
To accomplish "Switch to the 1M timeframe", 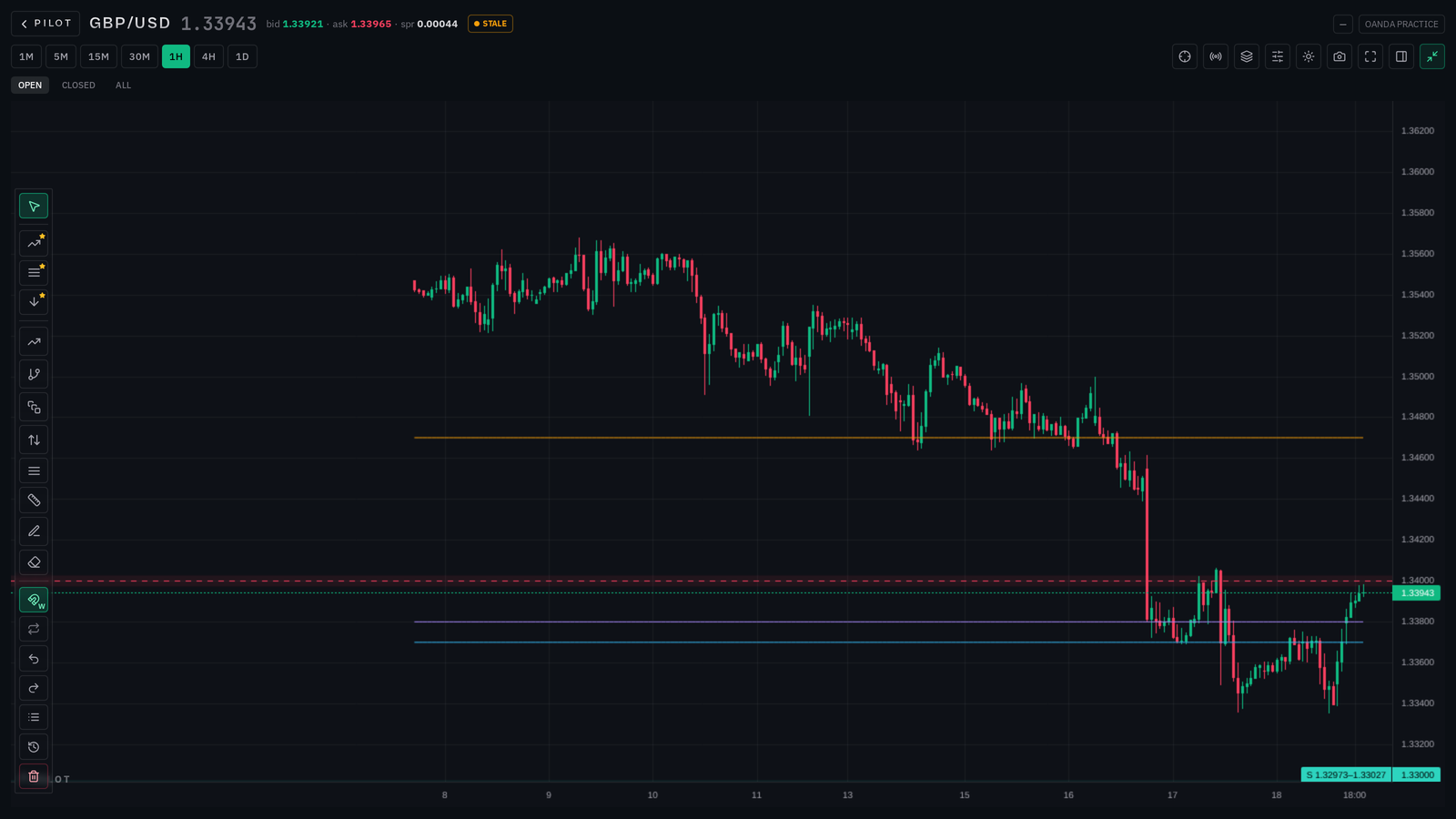I will pyautogui.click(x=26, y=56).
